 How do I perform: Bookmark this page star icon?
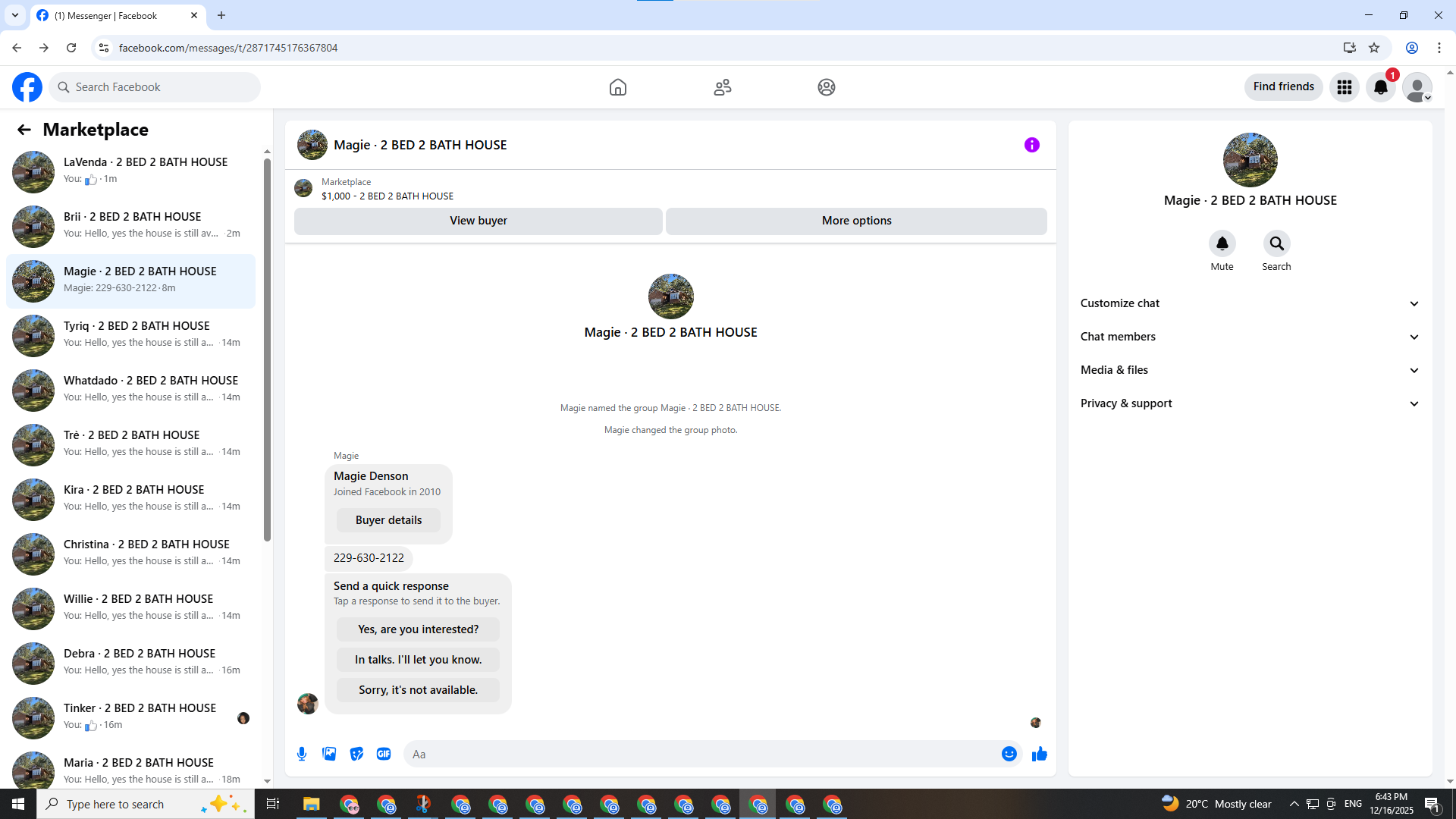click(x=1374, y=48)
